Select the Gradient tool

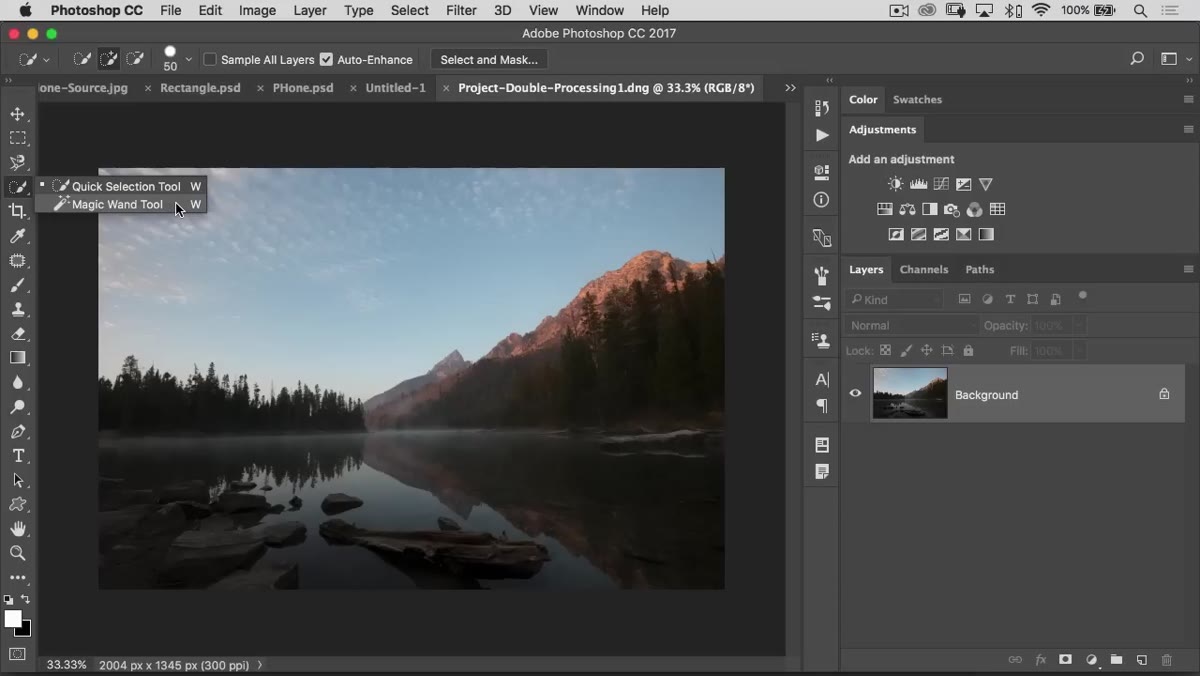point(18,358)
